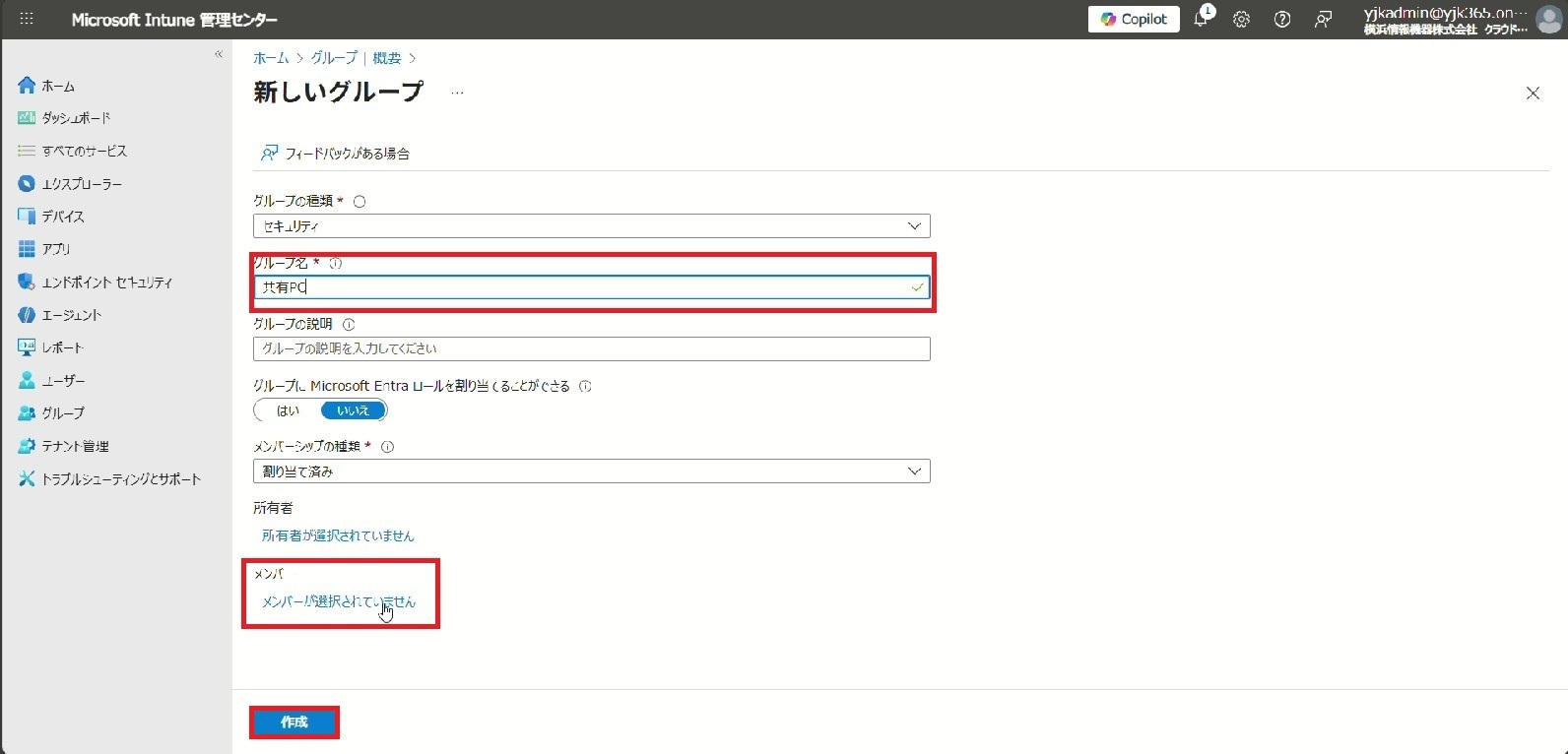This screenshot has height=754, width=1568.
Task: Click the 作成 button
Action: pyautogui.click(x=294, y=723)
